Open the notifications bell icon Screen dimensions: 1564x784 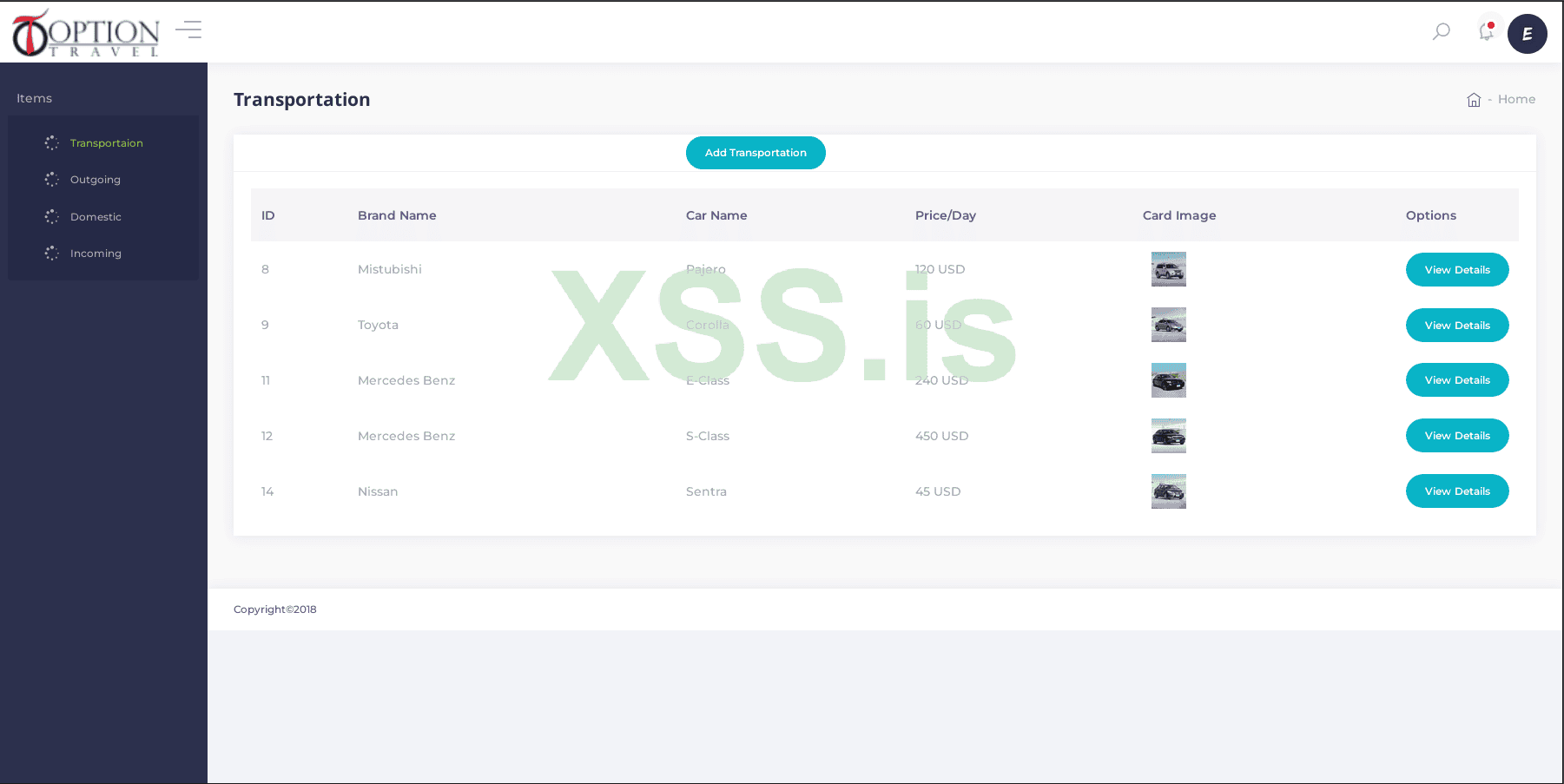(1487, 31)
